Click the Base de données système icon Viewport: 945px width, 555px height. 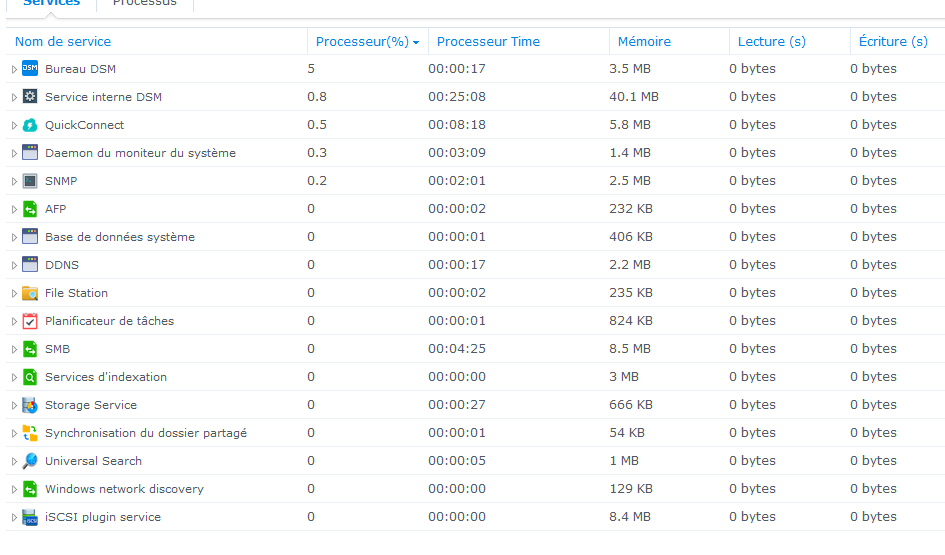(30, 237)
